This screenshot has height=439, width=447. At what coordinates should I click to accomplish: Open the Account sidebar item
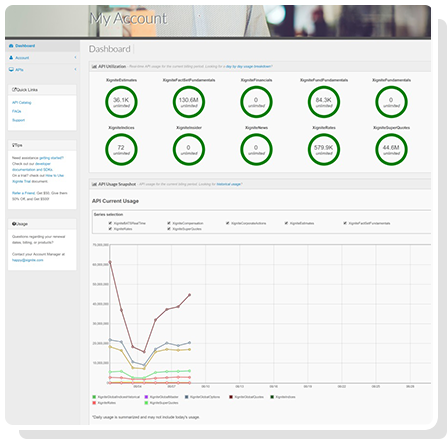(42, 58)
